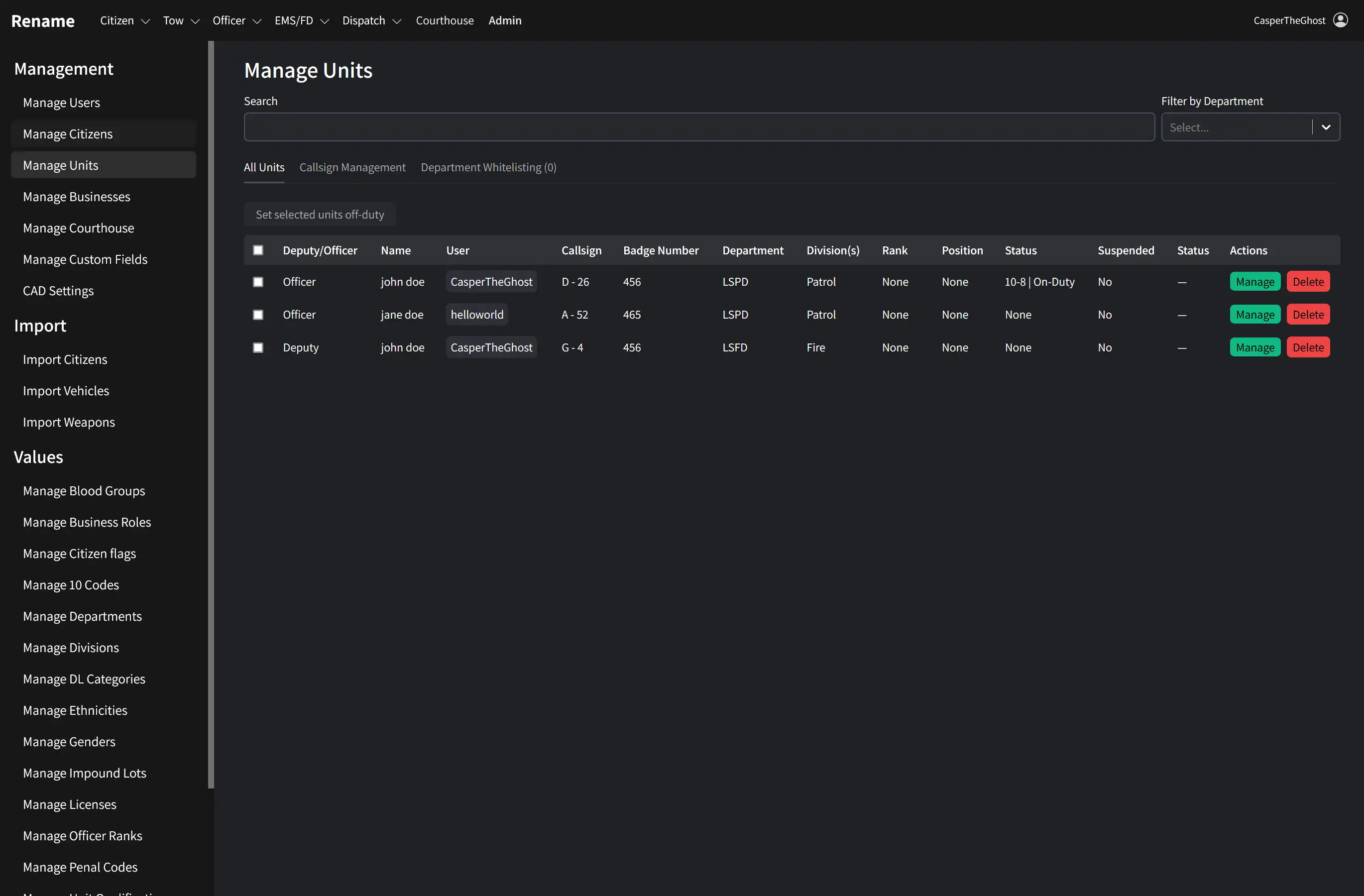
Task: Open the Tow dropdown menu
Action: 180,20
